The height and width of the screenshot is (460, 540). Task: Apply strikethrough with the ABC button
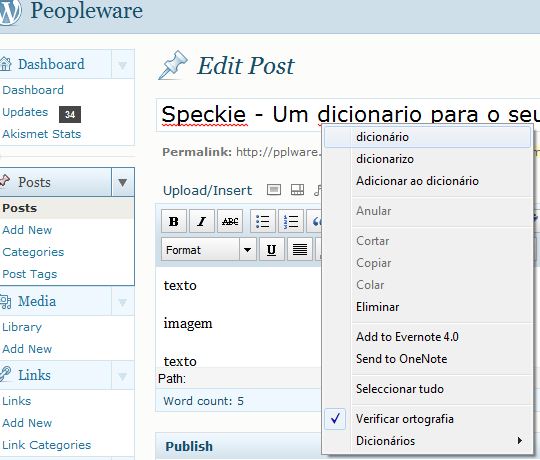pos(230,221)
